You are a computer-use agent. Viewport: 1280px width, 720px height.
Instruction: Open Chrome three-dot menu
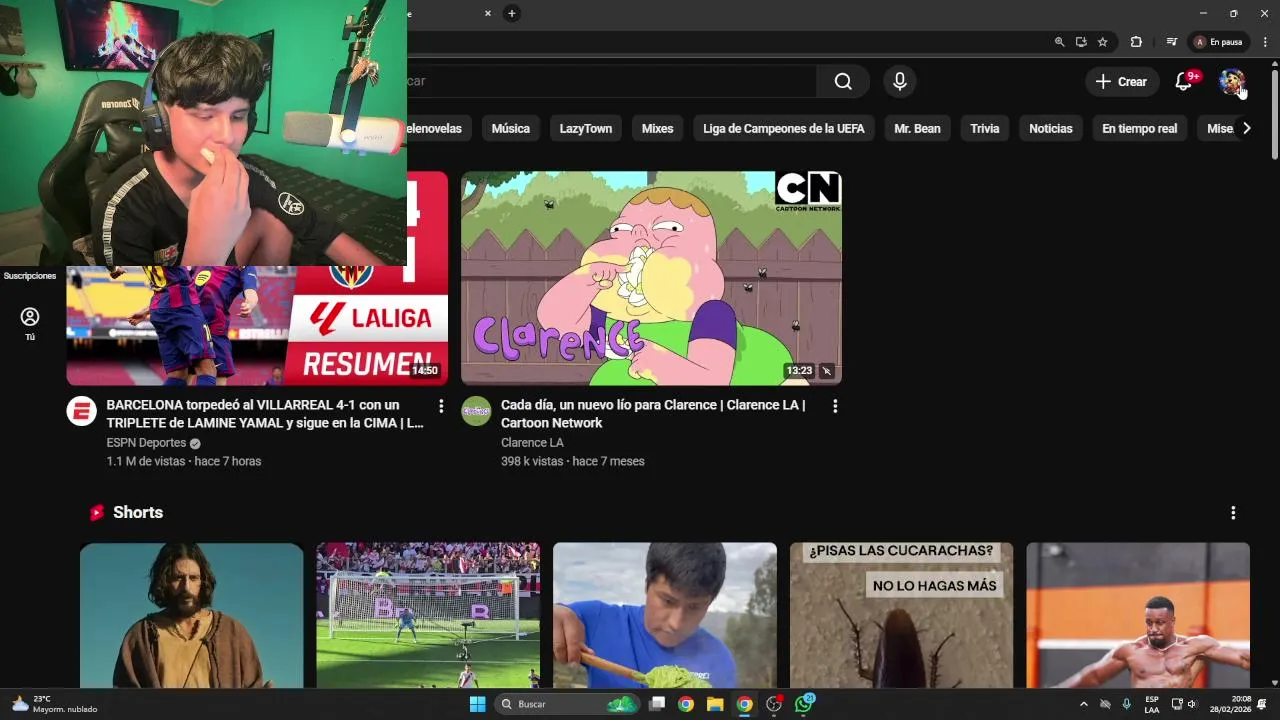tap(1265, 42)
